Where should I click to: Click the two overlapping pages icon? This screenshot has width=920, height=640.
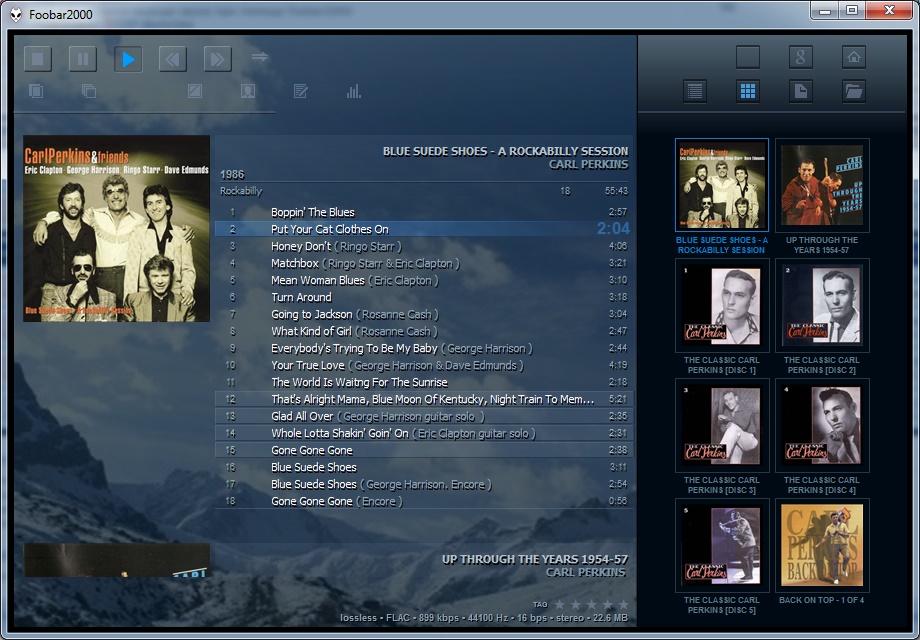click(x=36, y=91)
